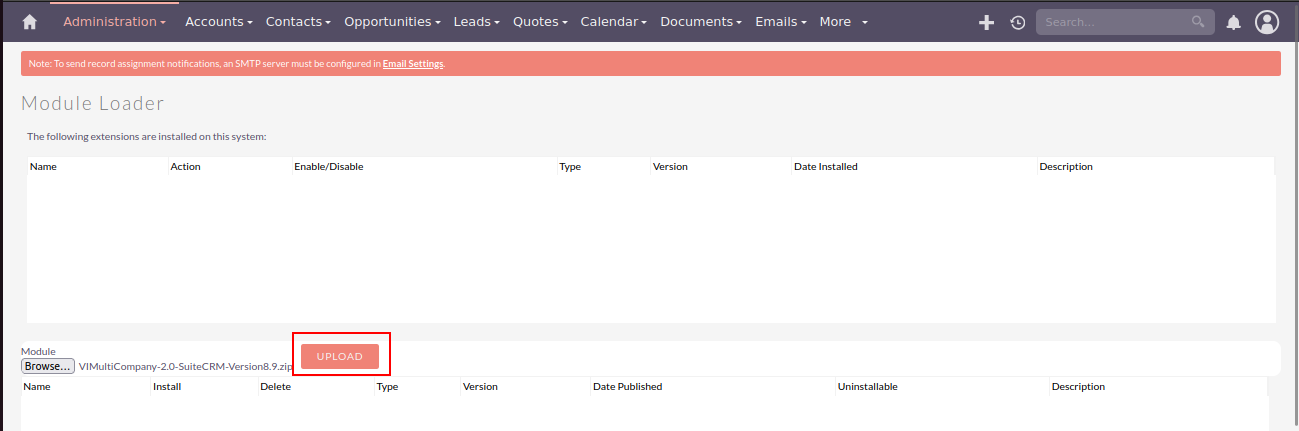Click the Home icon in navbar
This screenshot has height=431, width=1299.
pos(29,22)
